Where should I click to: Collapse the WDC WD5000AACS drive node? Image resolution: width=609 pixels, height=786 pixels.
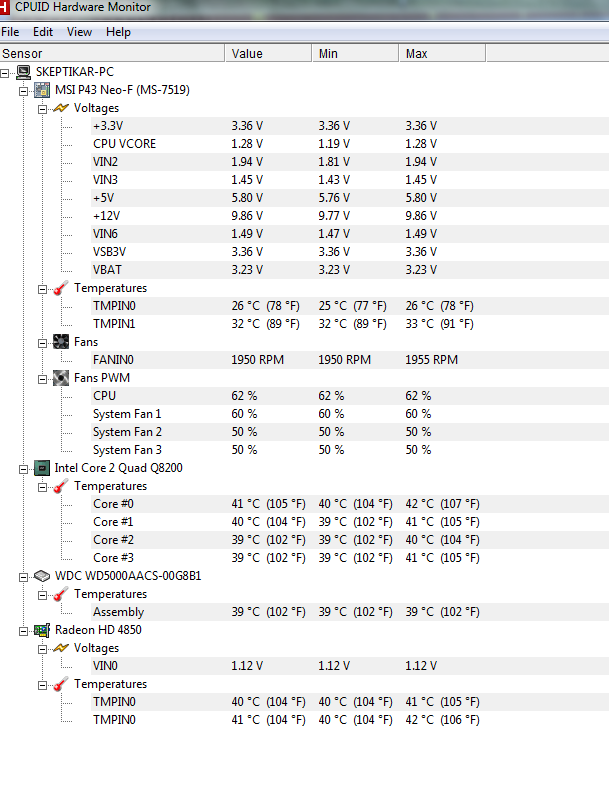[24, 577]
